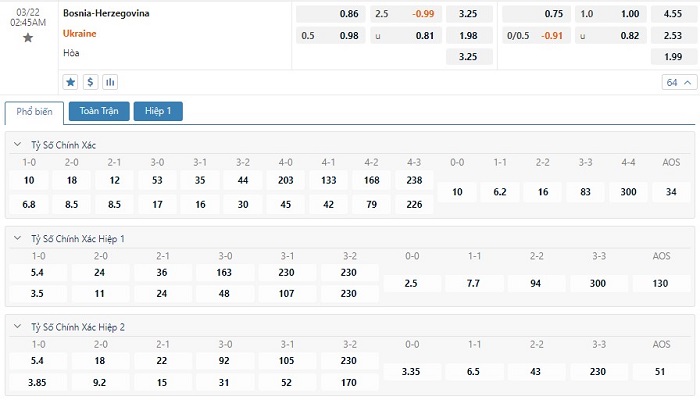The width and height of the screenshot is (700, 400).
Task: Open the bar chart statistics icon
Action: coord(109,82)
